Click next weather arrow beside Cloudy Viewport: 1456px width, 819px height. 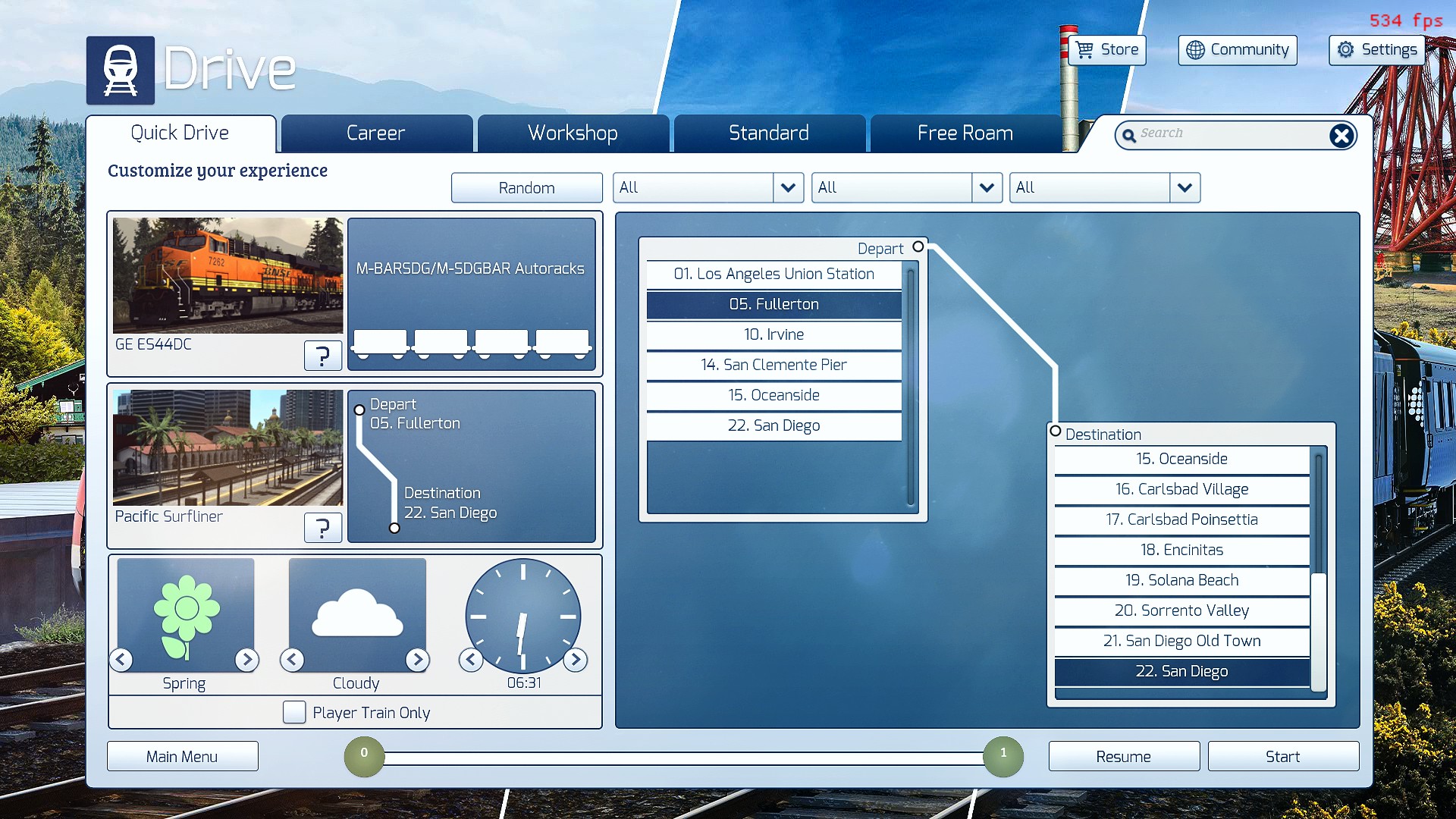(x=417, y=660)
